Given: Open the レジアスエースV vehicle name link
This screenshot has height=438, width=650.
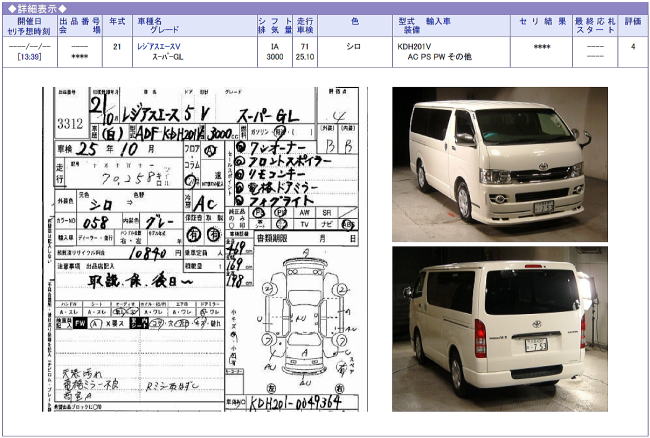Looking at the screenshot, I should (x=159, y=47).
